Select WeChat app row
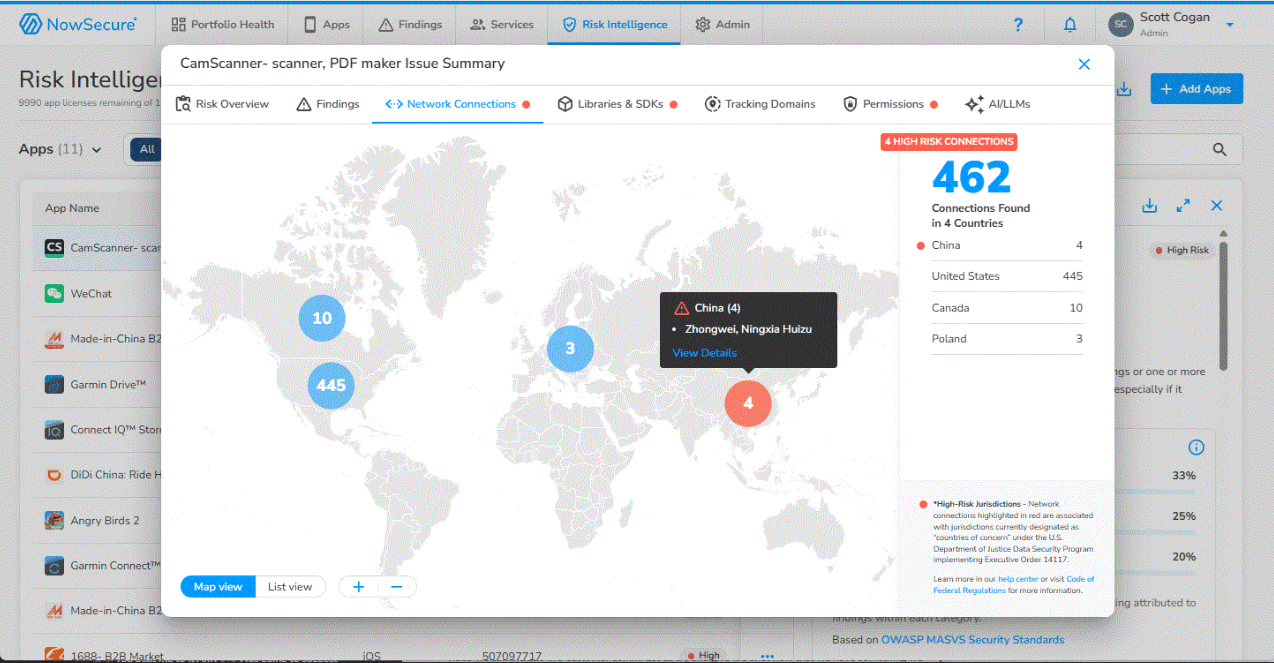 [x=97, y=294]
